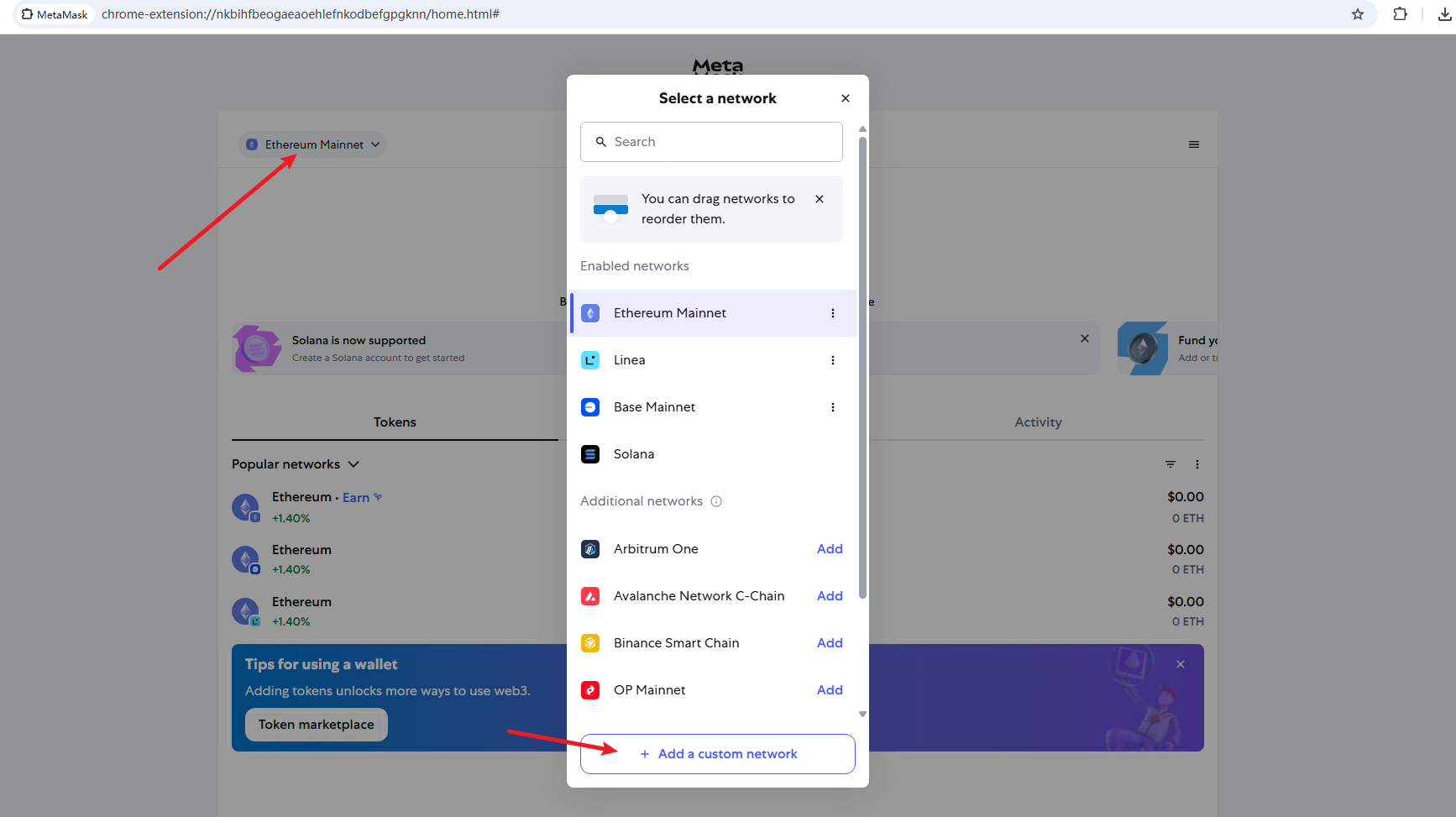Click the Binance Smart Chain logo
The image size is (1456, 817).
coord(590,643)
